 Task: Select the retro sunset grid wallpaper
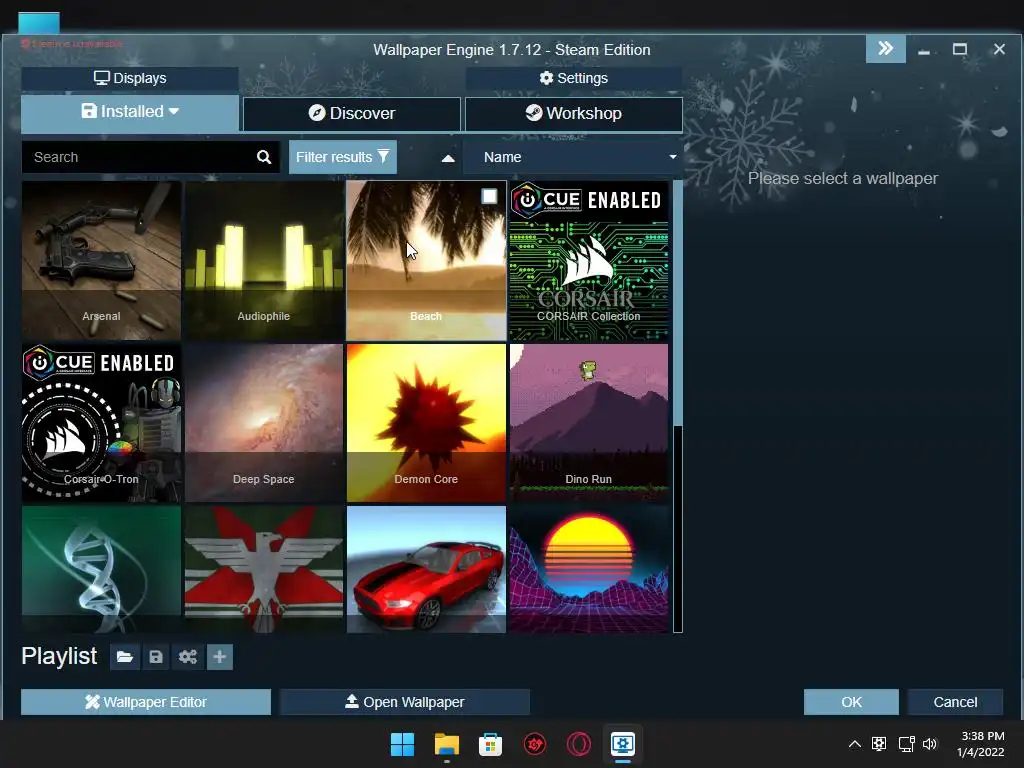coord(588,569)
